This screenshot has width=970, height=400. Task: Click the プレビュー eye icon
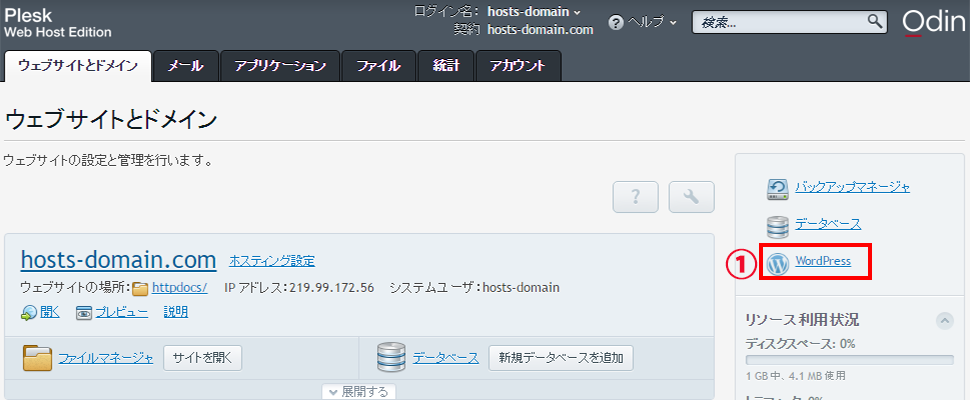point(84,313)
